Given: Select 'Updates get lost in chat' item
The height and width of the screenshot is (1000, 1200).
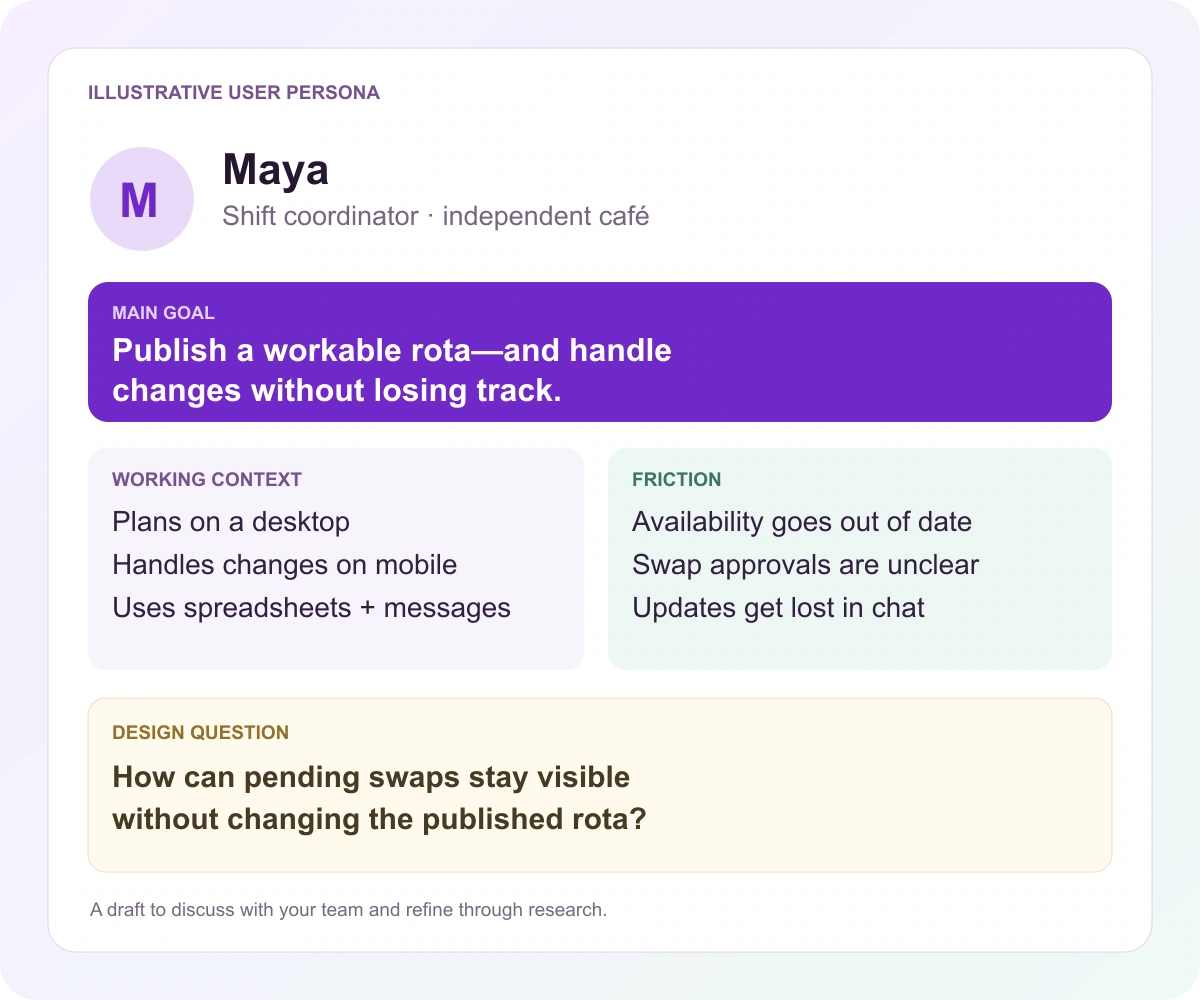Looking at the screenshot, I should (x=779, y=608).
